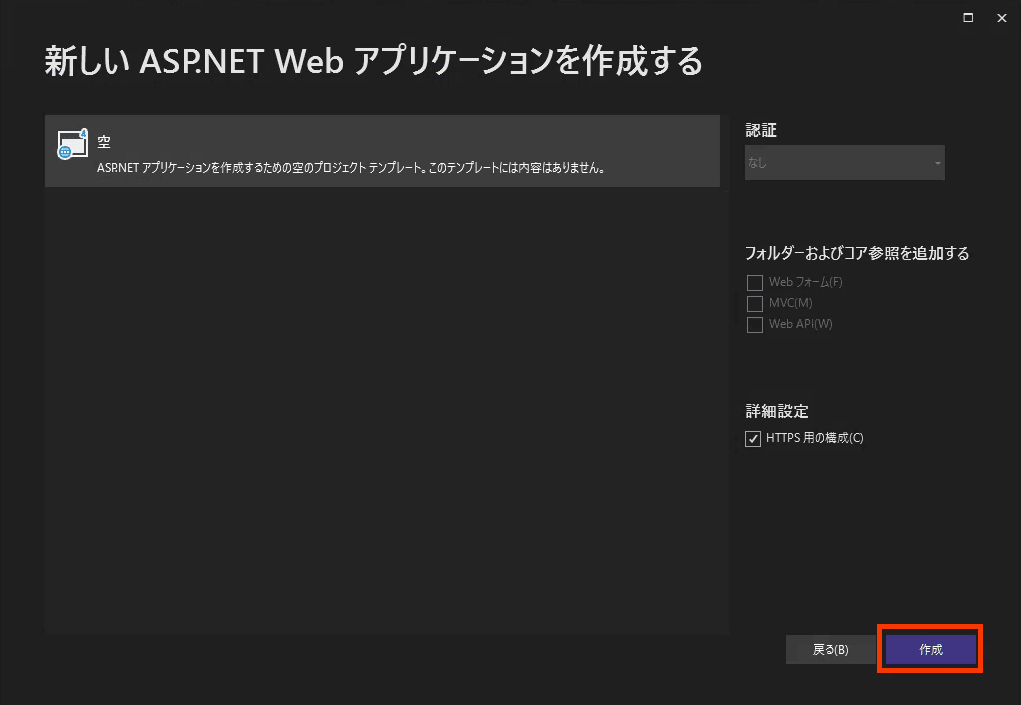The width and height of the screenshot is (1021, 705).
Task: Uncheck HTTPS 用の構成(C) option
Action: tap(753, 439)
